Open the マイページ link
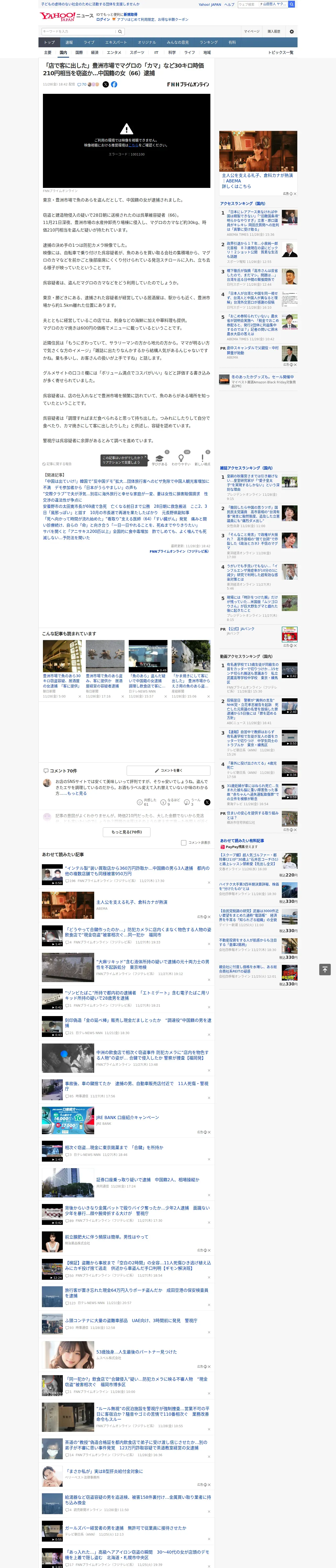Viewport: 336px width, 1568px height. (x=252, y=32)
